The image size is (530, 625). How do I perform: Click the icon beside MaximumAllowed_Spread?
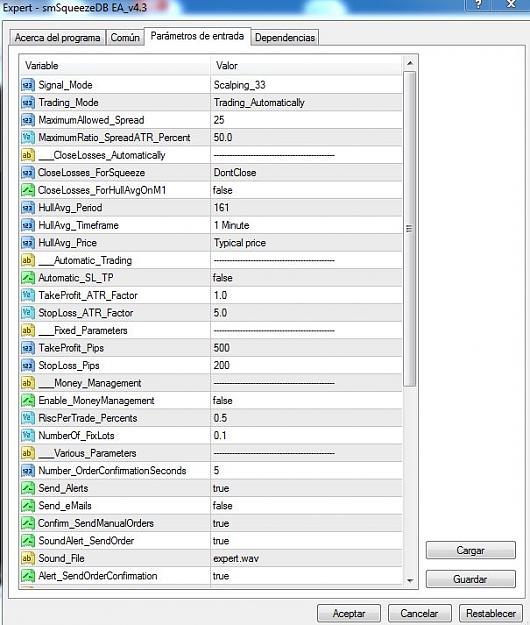pyautogui.click(x=28, y=120)
